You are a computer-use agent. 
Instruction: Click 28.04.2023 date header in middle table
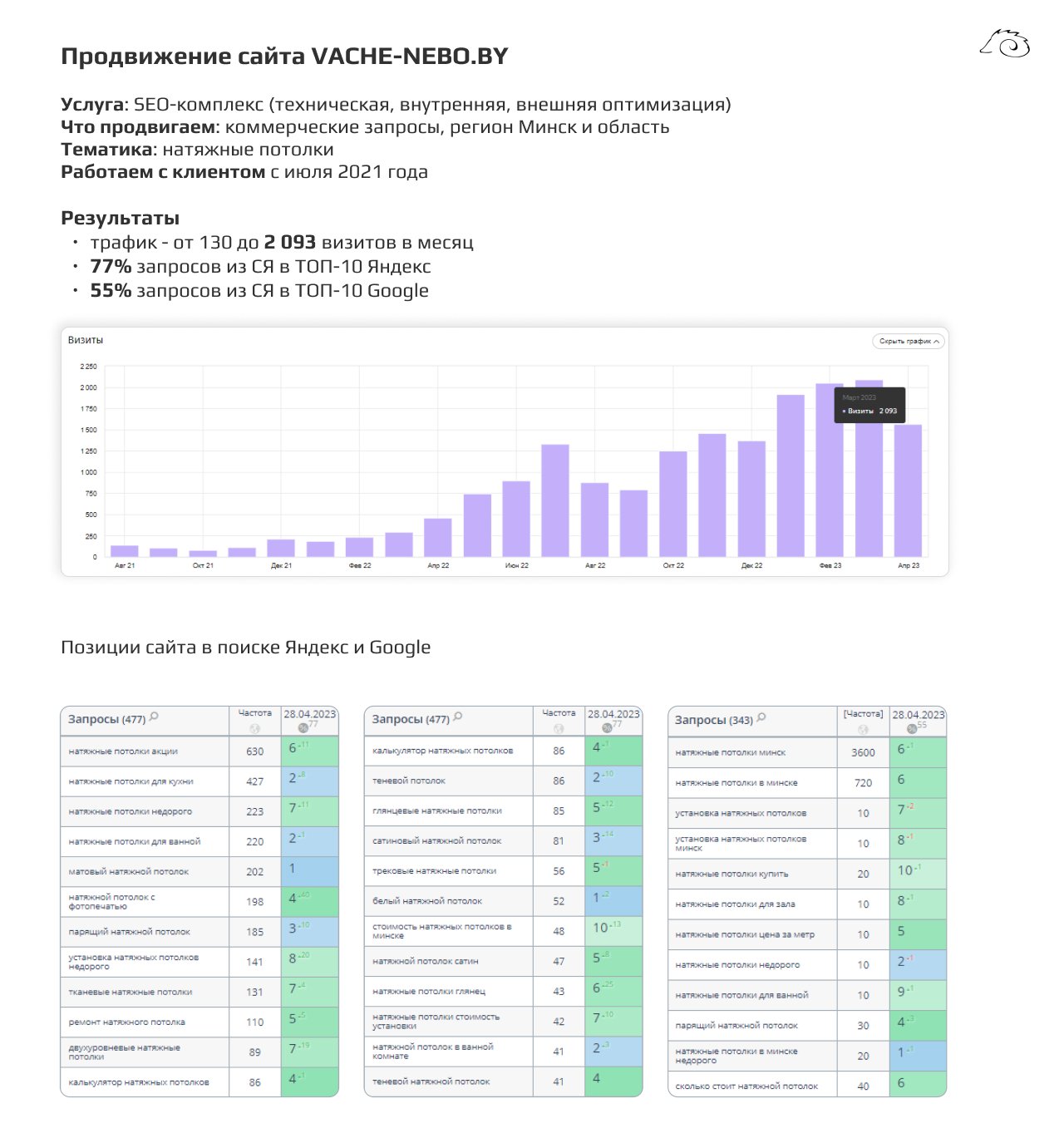613,714
